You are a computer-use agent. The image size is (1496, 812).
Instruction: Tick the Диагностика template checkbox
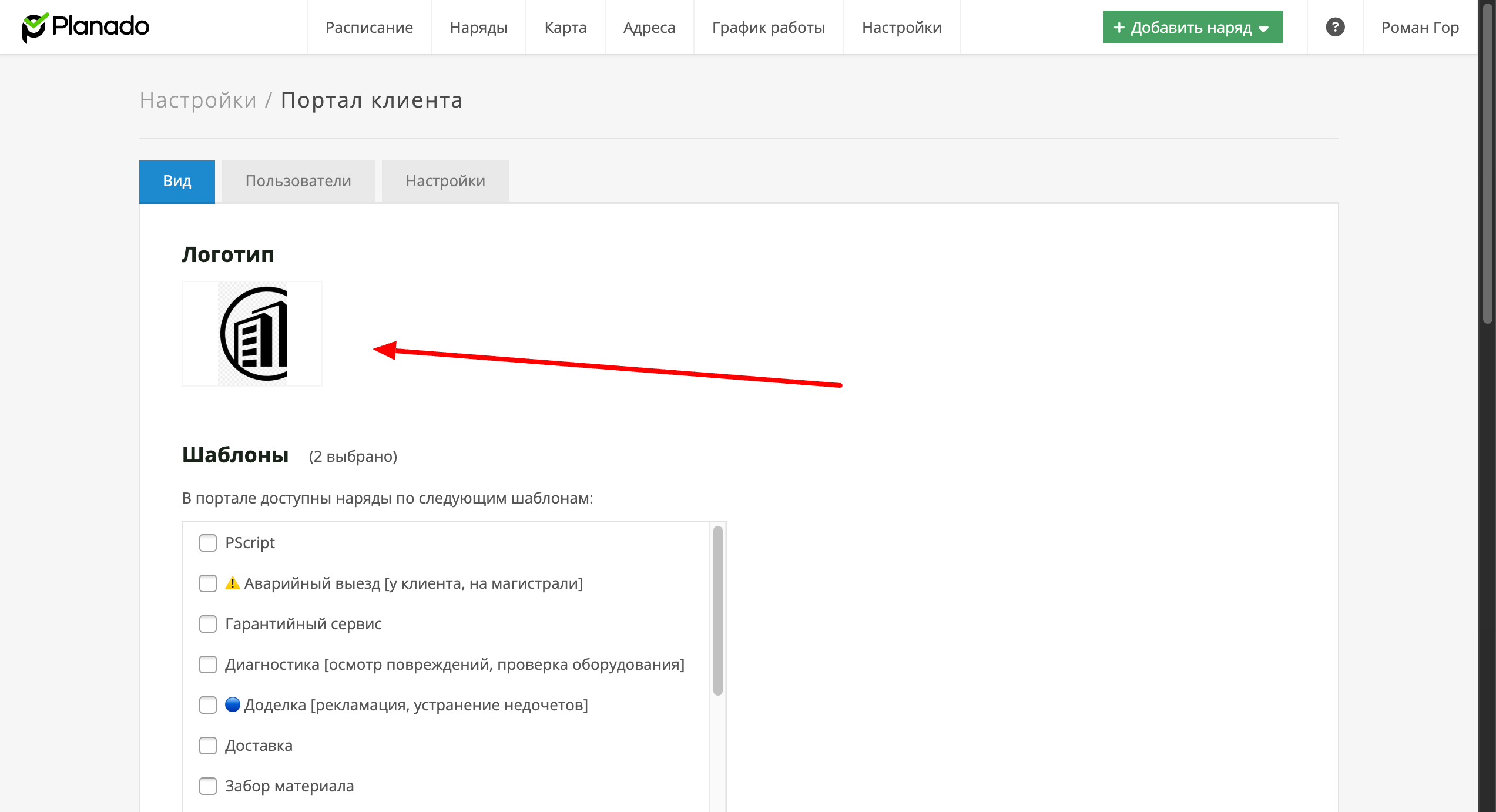(208, 665)
